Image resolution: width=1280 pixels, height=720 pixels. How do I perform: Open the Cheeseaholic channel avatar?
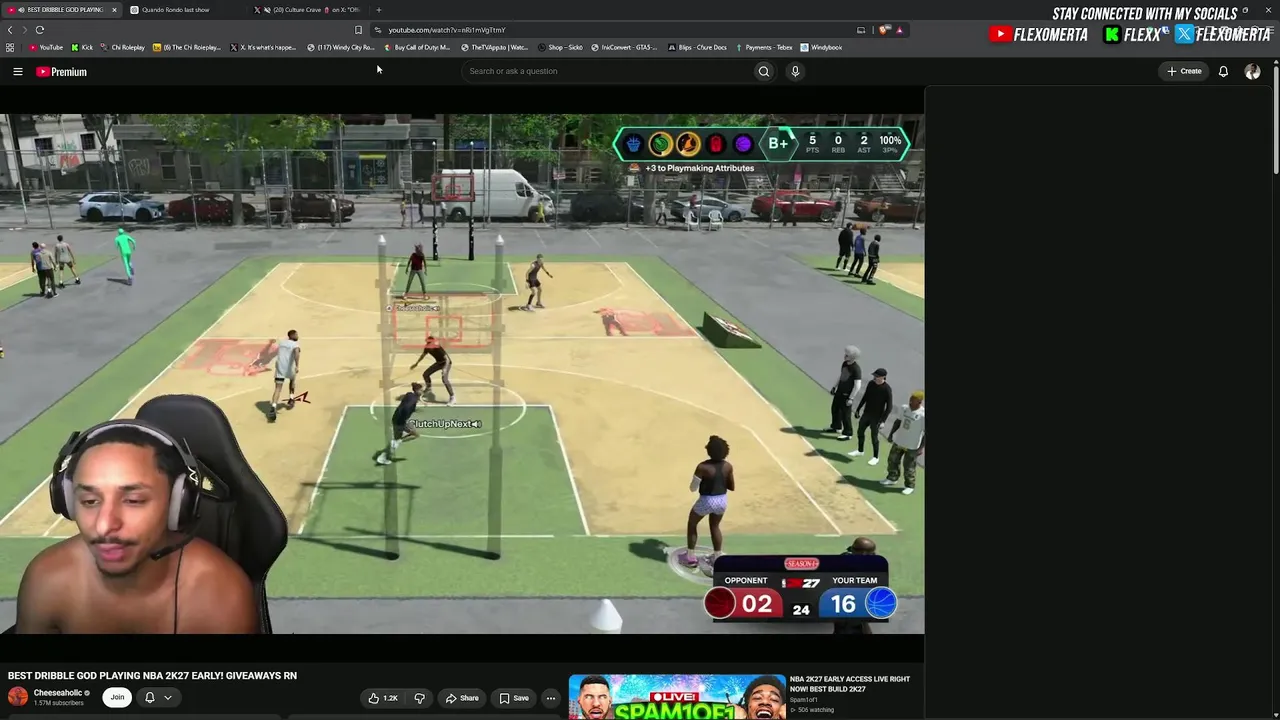tap(18, 697)
